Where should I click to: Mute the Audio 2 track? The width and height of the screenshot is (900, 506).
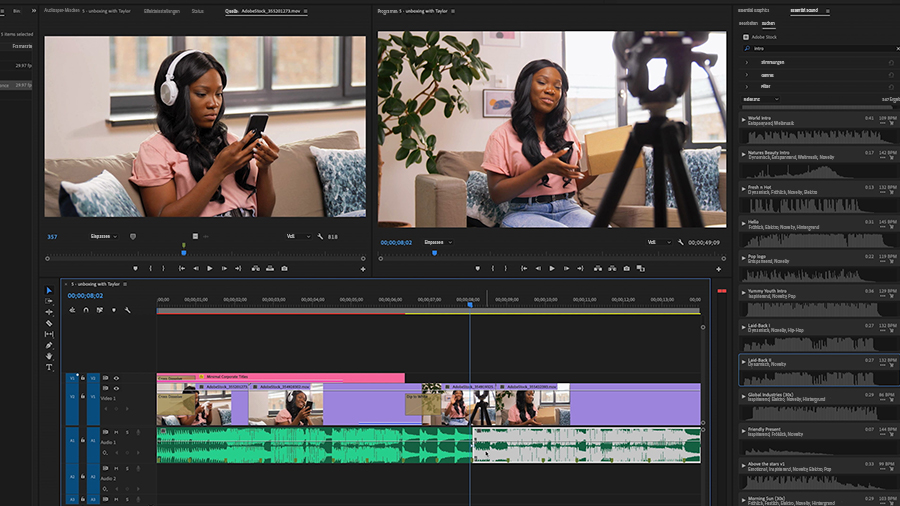coord(116,469)
